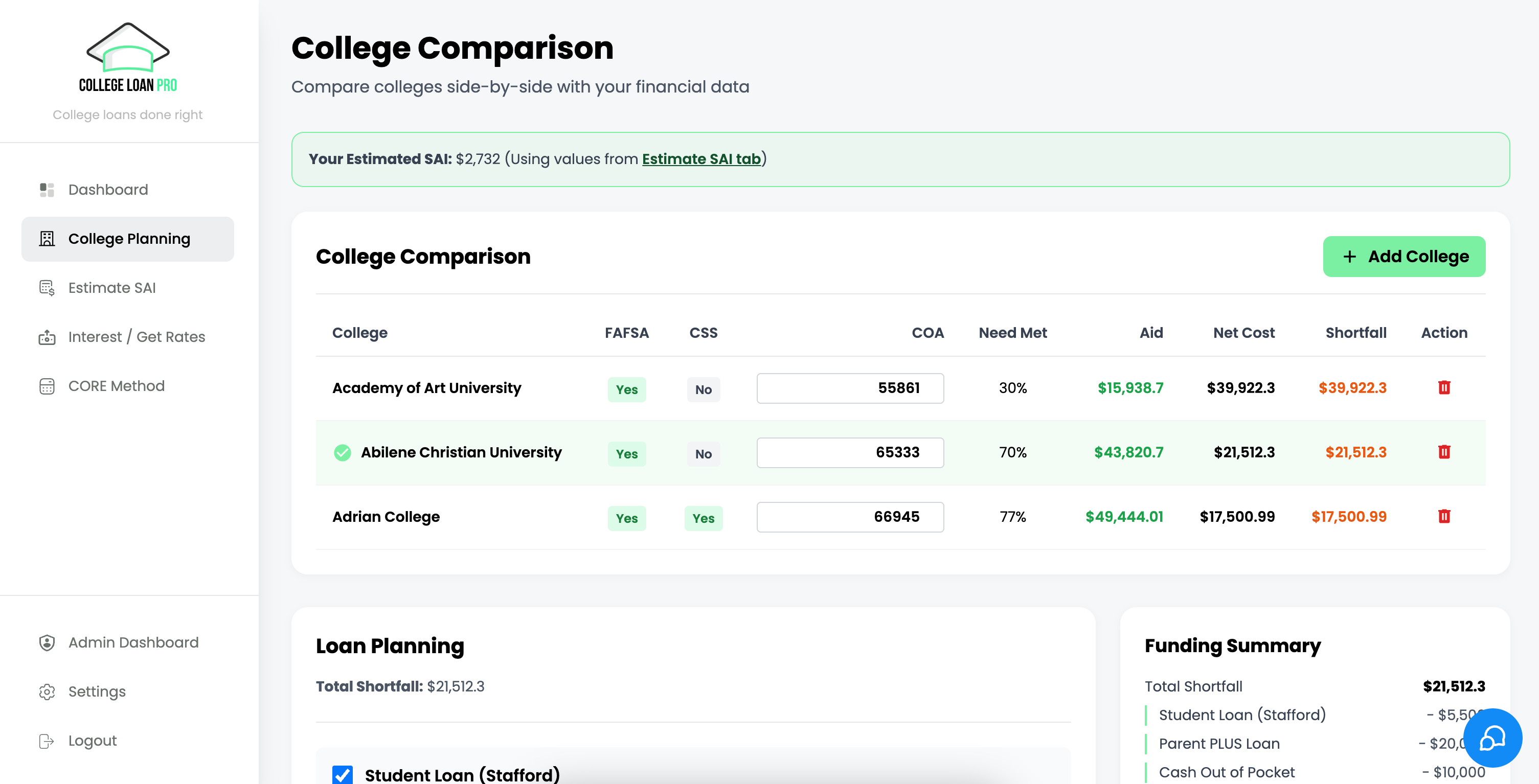Click the College Loan Pro logo

128,58
